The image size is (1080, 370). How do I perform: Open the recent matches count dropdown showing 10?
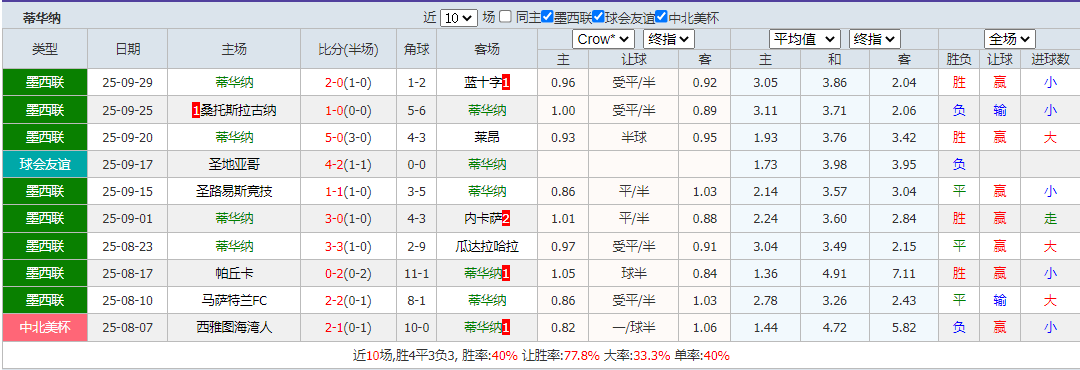coord(459,18)
